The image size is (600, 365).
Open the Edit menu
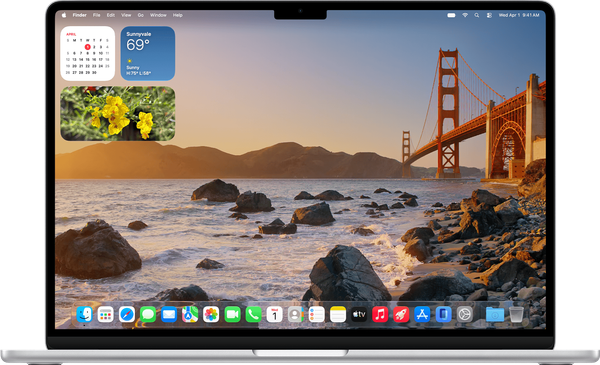(111, 15)
